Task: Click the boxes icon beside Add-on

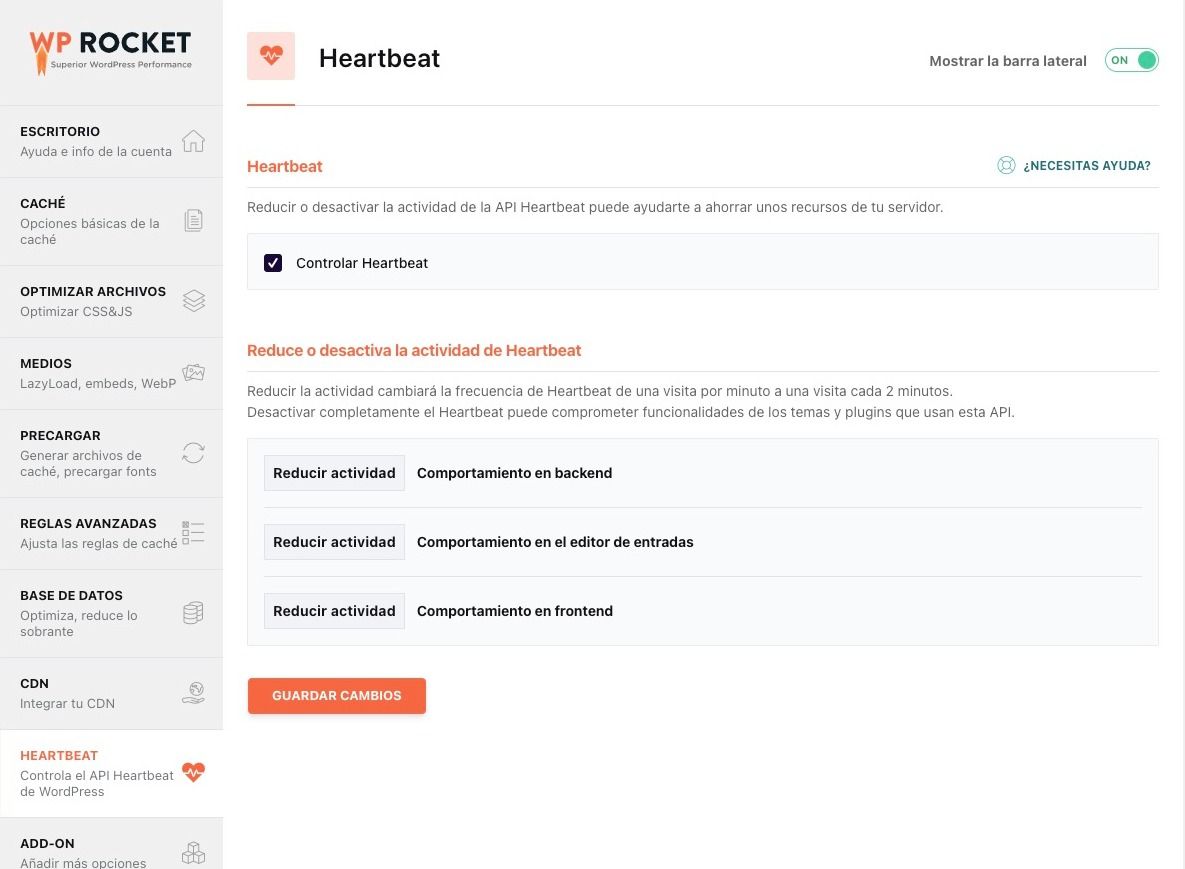Action: pos(193,852)
